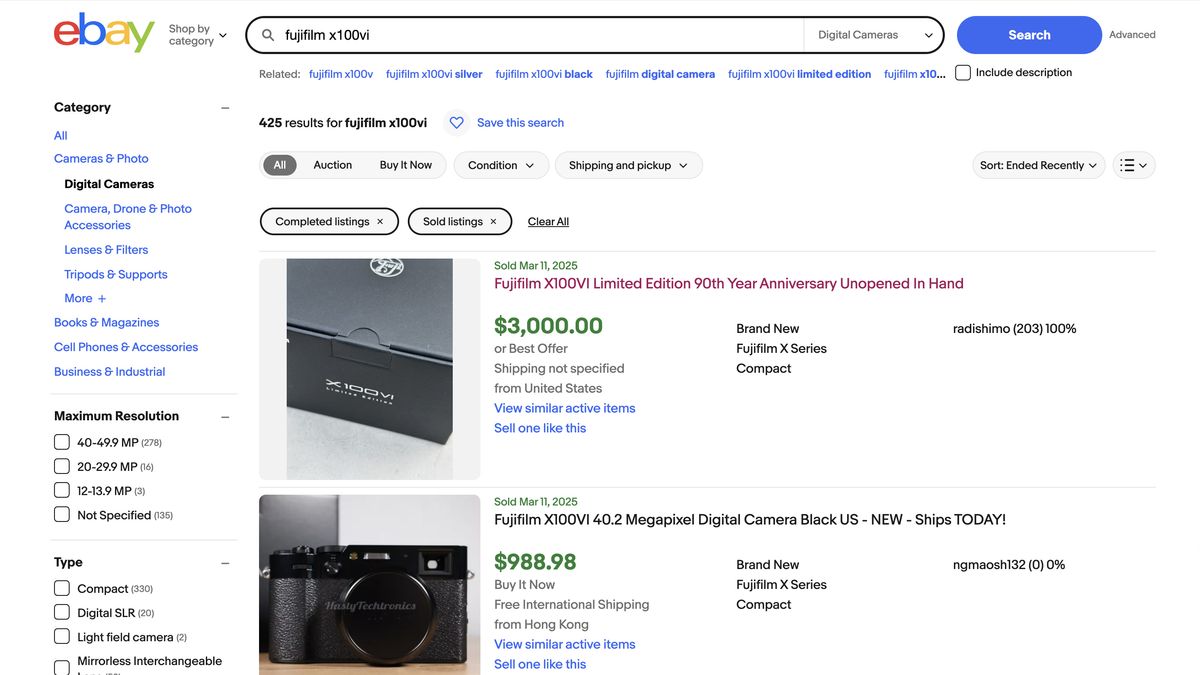Click the search magnifier icon

268,35
